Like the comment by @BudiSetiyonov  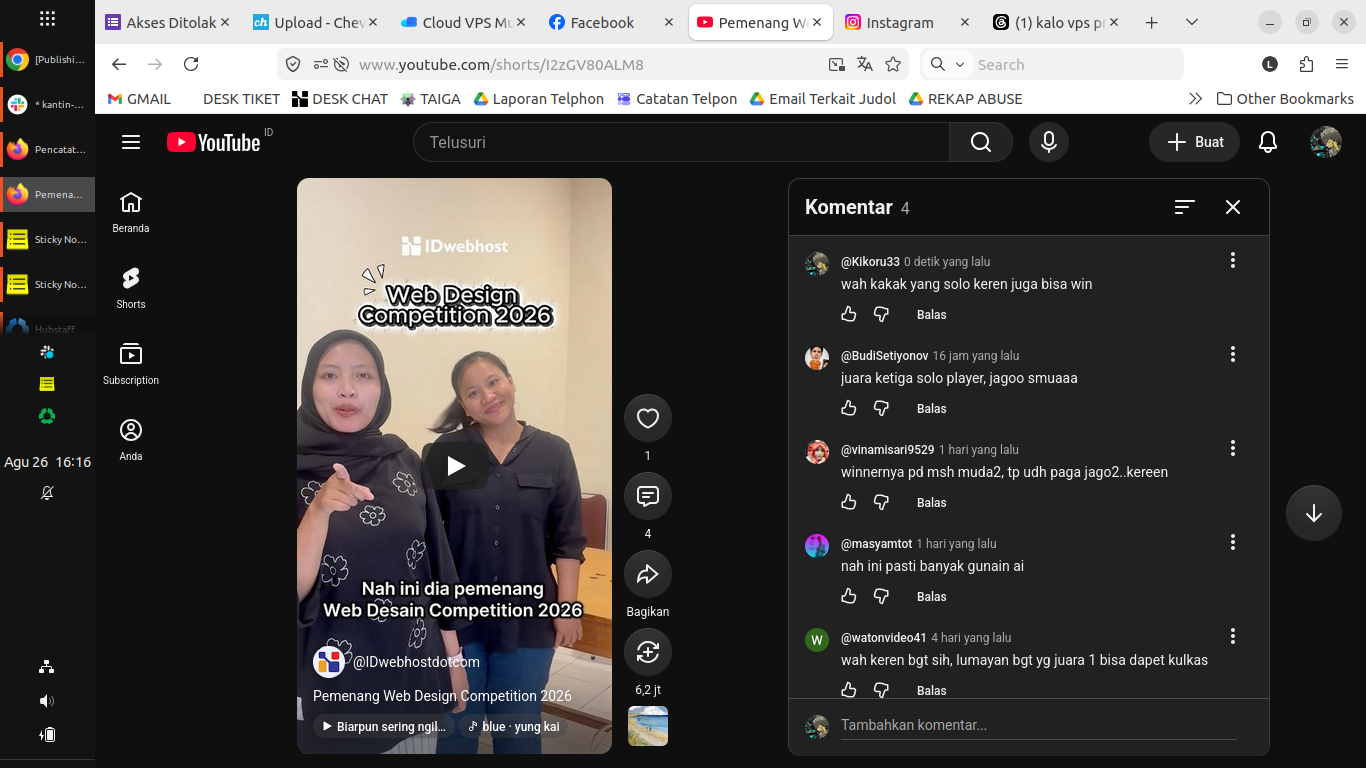point(849,408)
